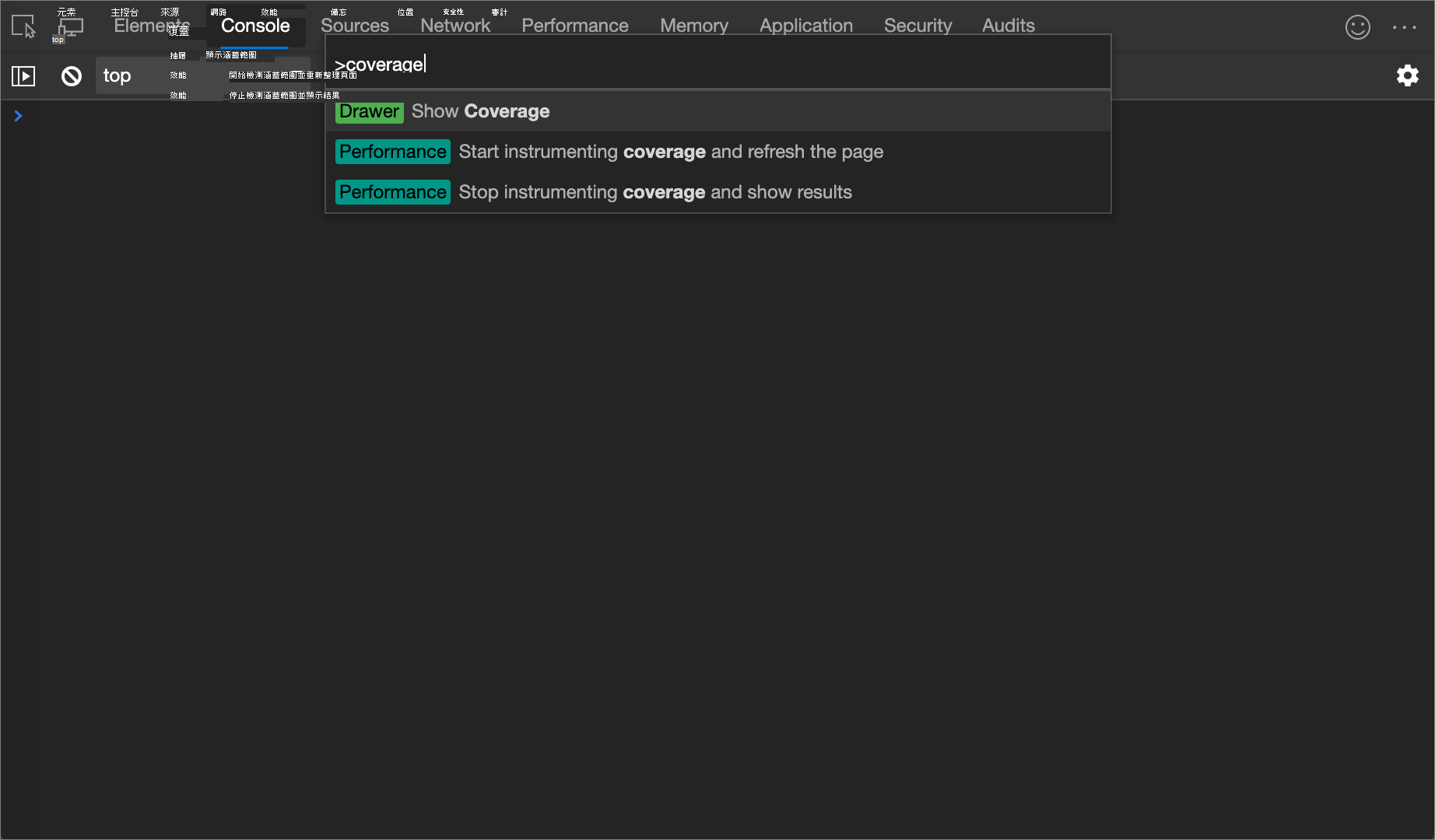Switch to the Network tab
1435x840 pixels.
click(x=455, y=26)
